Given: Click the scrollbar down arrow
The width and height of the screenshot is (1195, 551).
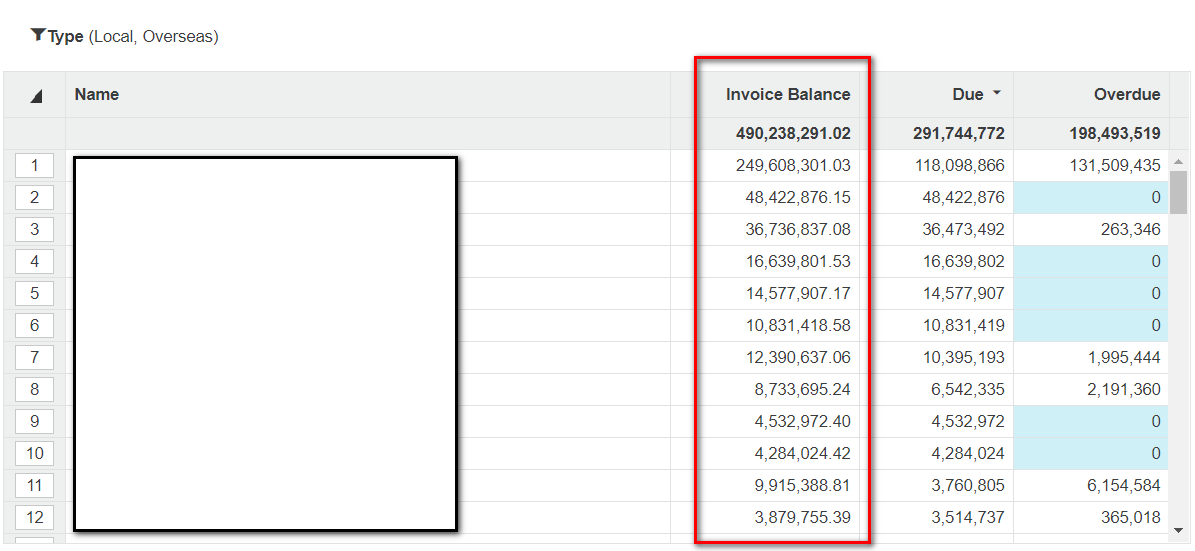Looking at the screenshot, I should tap(1178, 530).
